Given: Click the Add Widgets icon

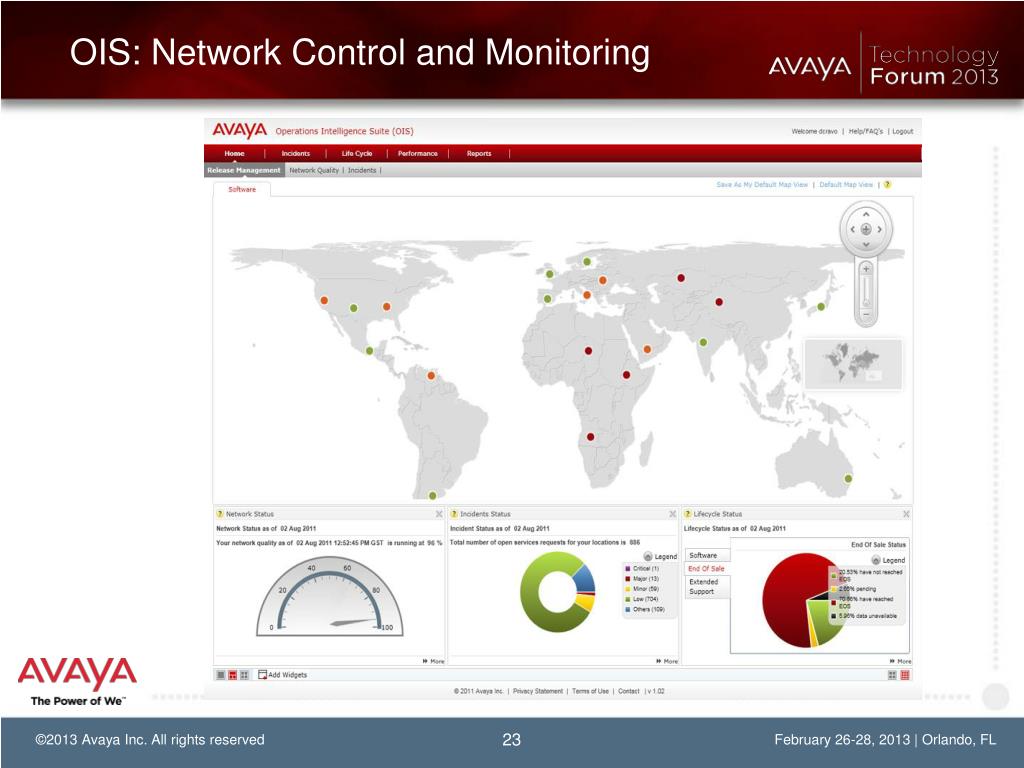Looking at the screenshot, I should coord(263,675).
